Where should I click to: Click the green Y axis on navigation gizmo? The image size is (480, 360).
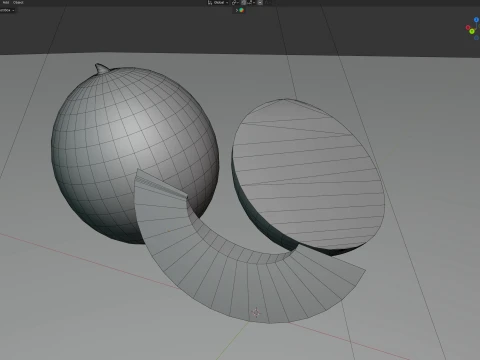click(x=472, y=31)
